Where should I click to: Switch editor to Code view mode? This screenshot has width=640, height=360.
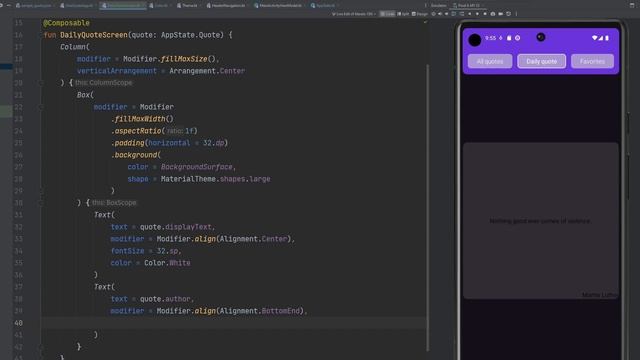[387, 14]
